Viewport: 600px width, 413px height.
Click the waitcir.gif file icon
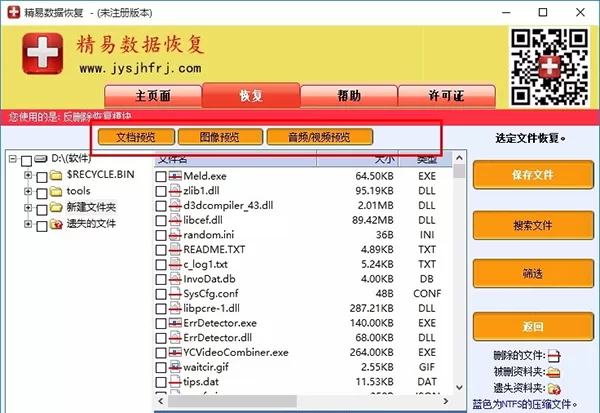pyautogui.click(x=175, y=367)
